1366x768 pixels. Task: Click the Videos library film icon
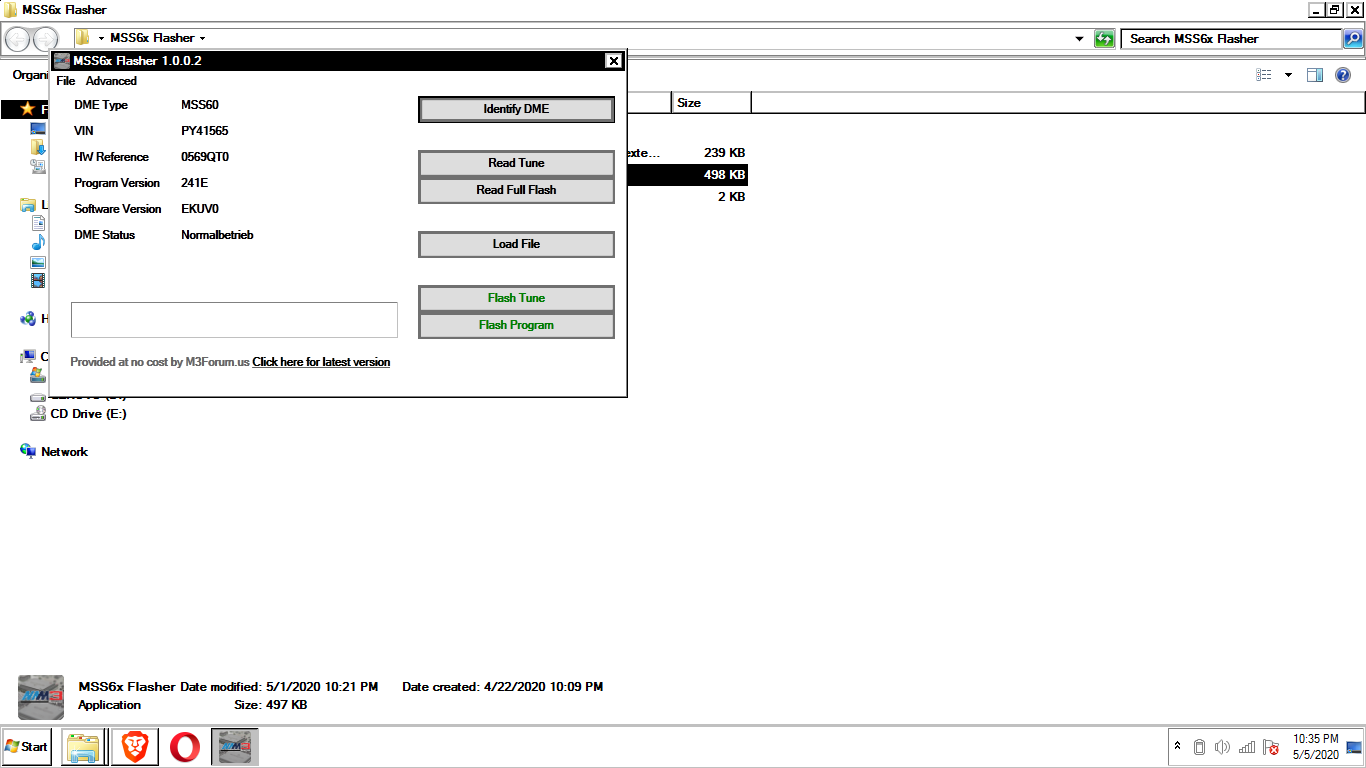pos(38,281)
